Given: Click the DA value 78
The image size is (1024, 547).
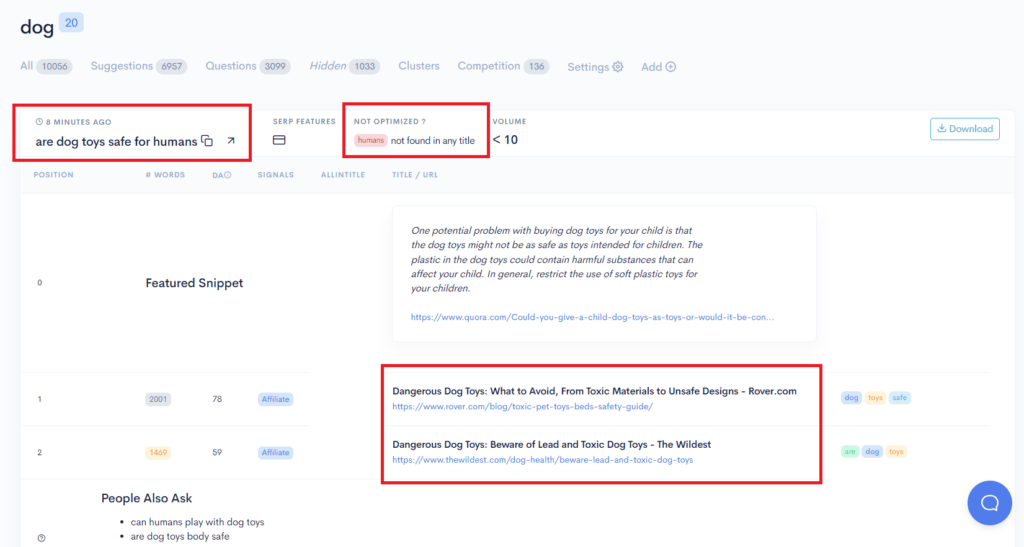Looking at the screenshot, I should (x=217, y=399).
